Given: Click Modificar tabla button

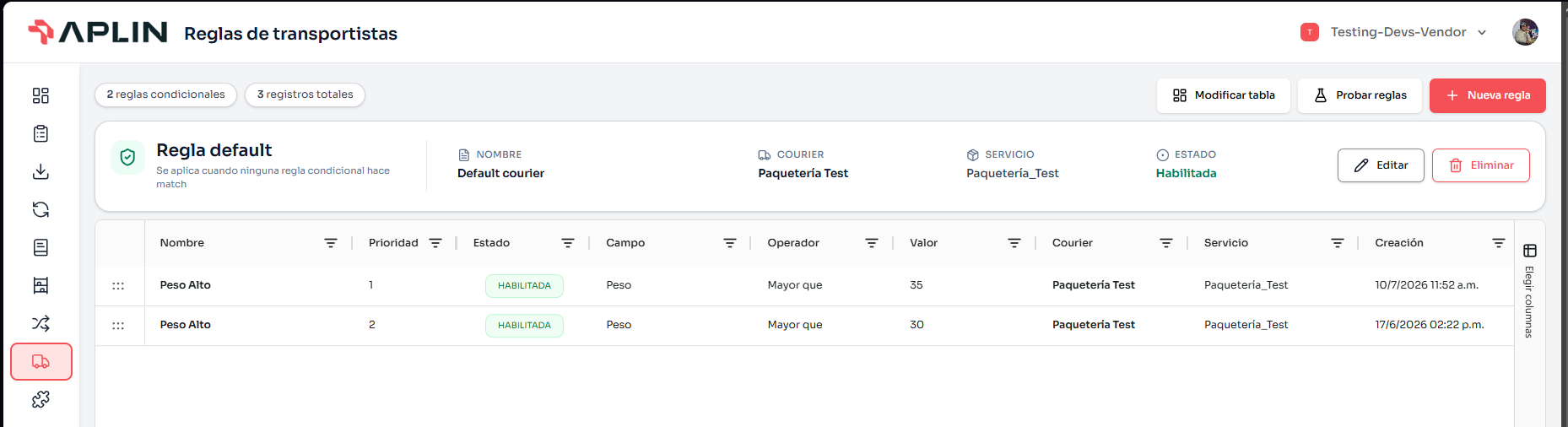Looking at the screenshot, I should (1224, 95).
